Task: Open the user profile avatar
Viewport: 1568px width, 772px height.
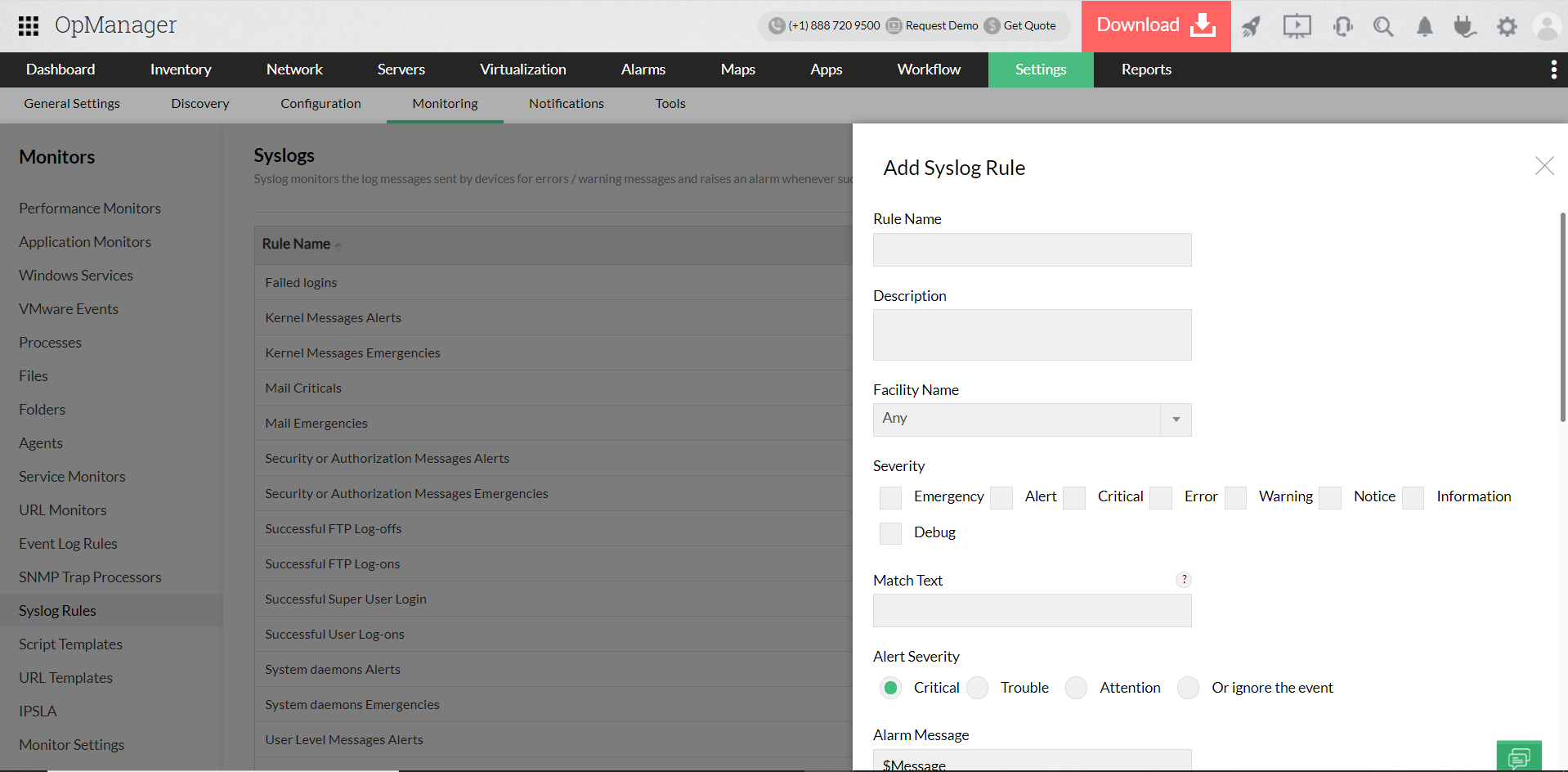Action: 1547,26
